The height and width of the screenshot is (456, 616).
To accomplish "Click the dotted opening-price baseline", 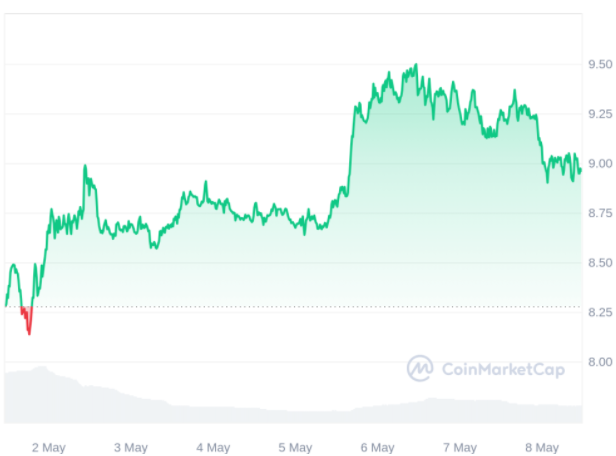I will pyautogui.click(x=300, y=306).
